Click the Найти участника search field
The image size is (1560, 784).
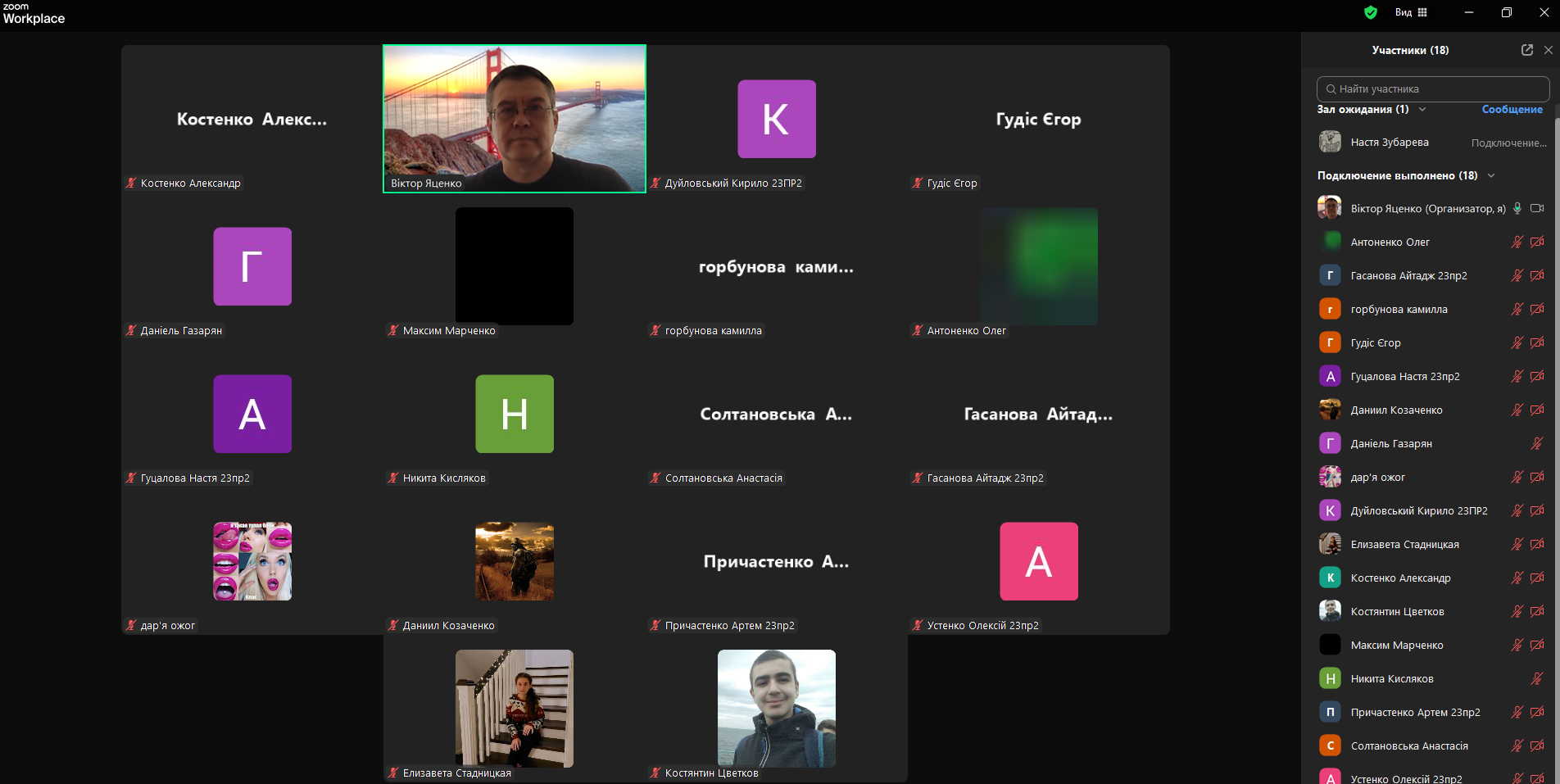point(1434,88)
